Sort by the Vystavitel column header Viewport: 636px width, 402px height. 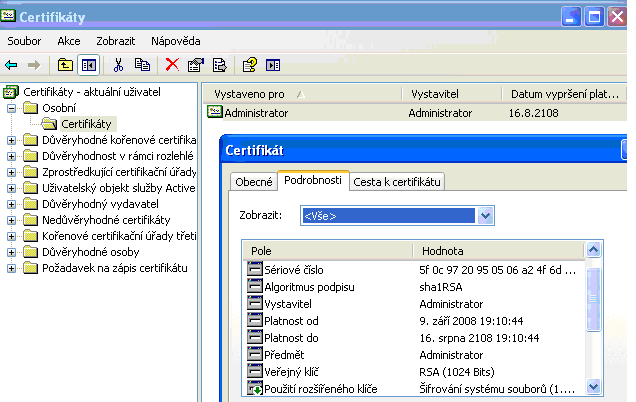pos(451,94)
